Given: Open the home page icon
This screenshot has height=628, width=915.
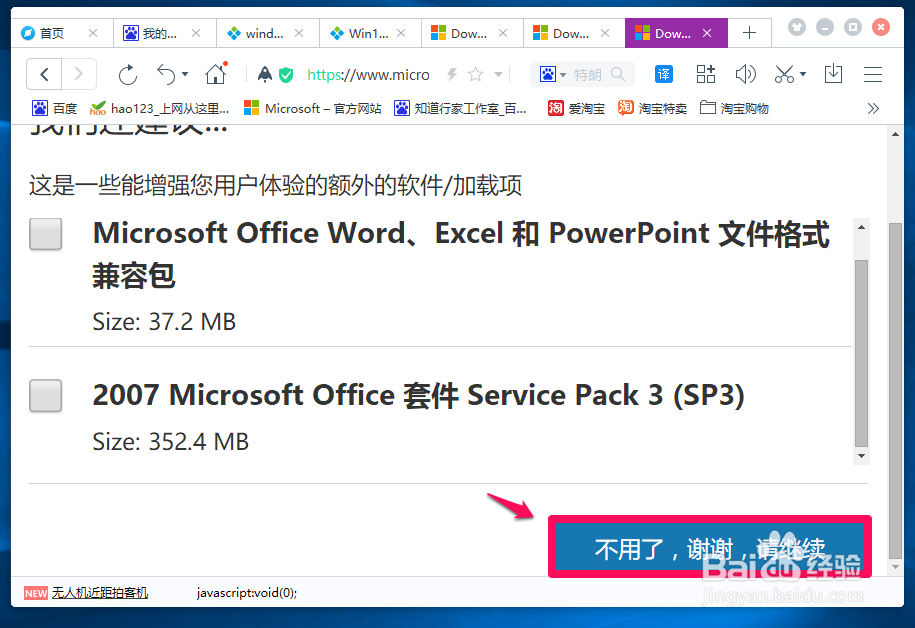Looking at the screenshot, I should (215, 74).
